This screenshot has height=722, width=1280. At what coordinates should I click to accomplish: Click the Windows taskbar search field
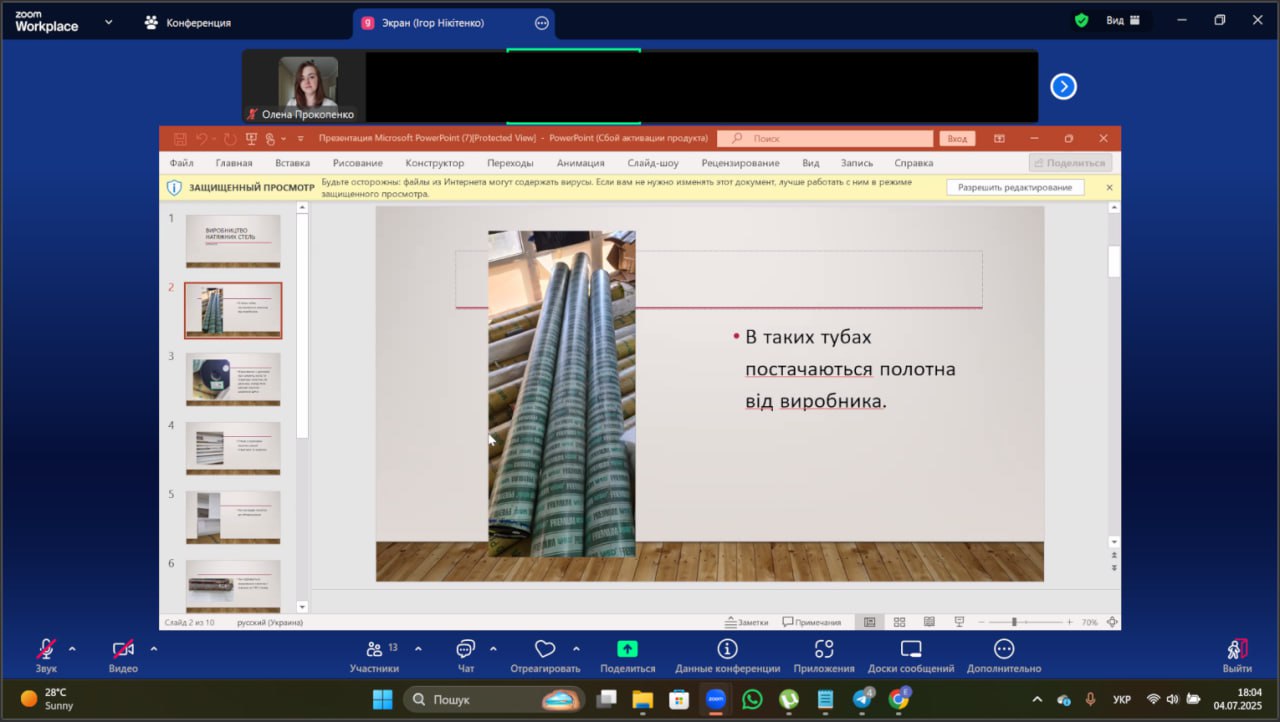[x=480, y=699]
